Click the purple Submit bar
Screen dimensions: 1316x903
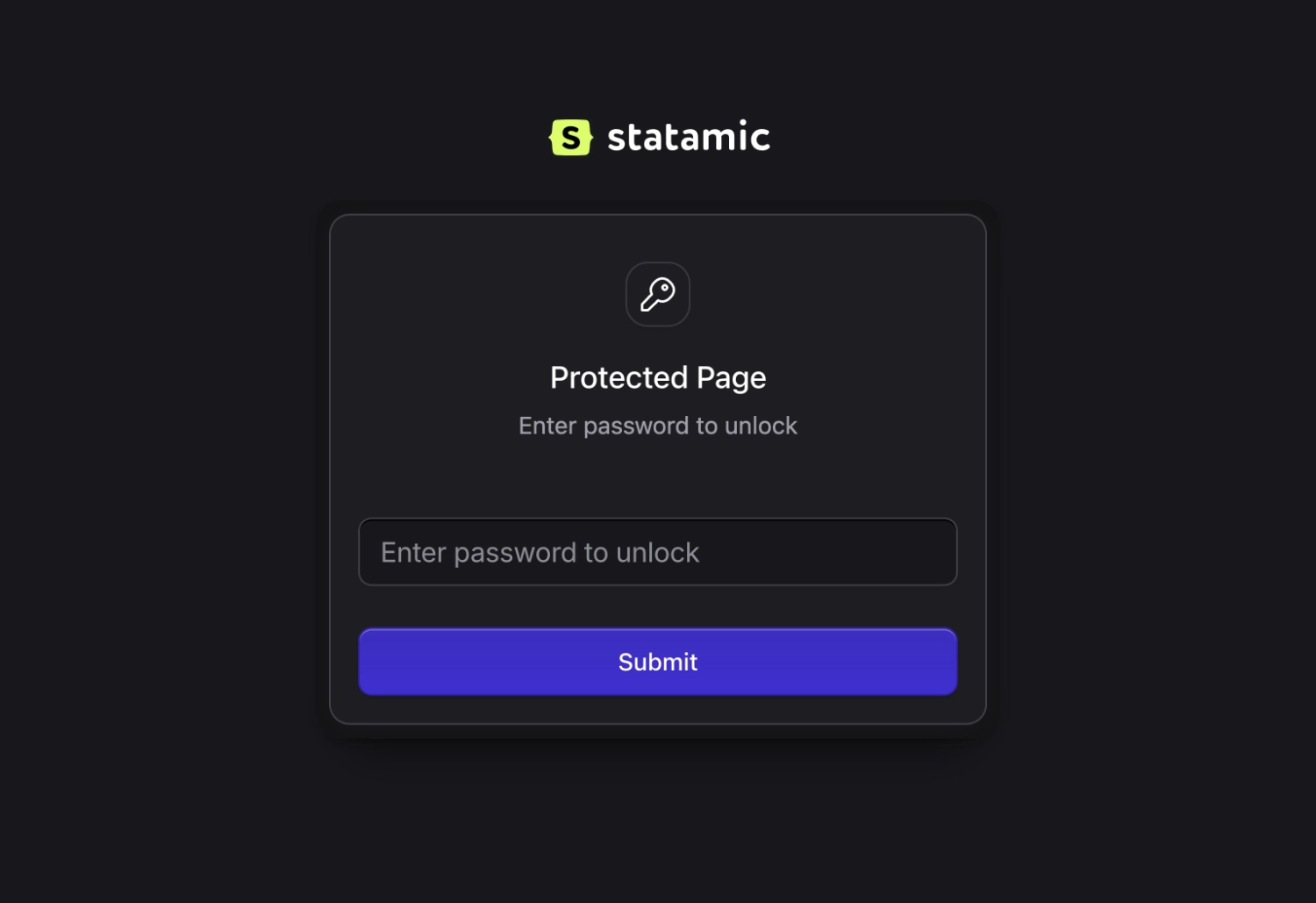pos(657,662)
